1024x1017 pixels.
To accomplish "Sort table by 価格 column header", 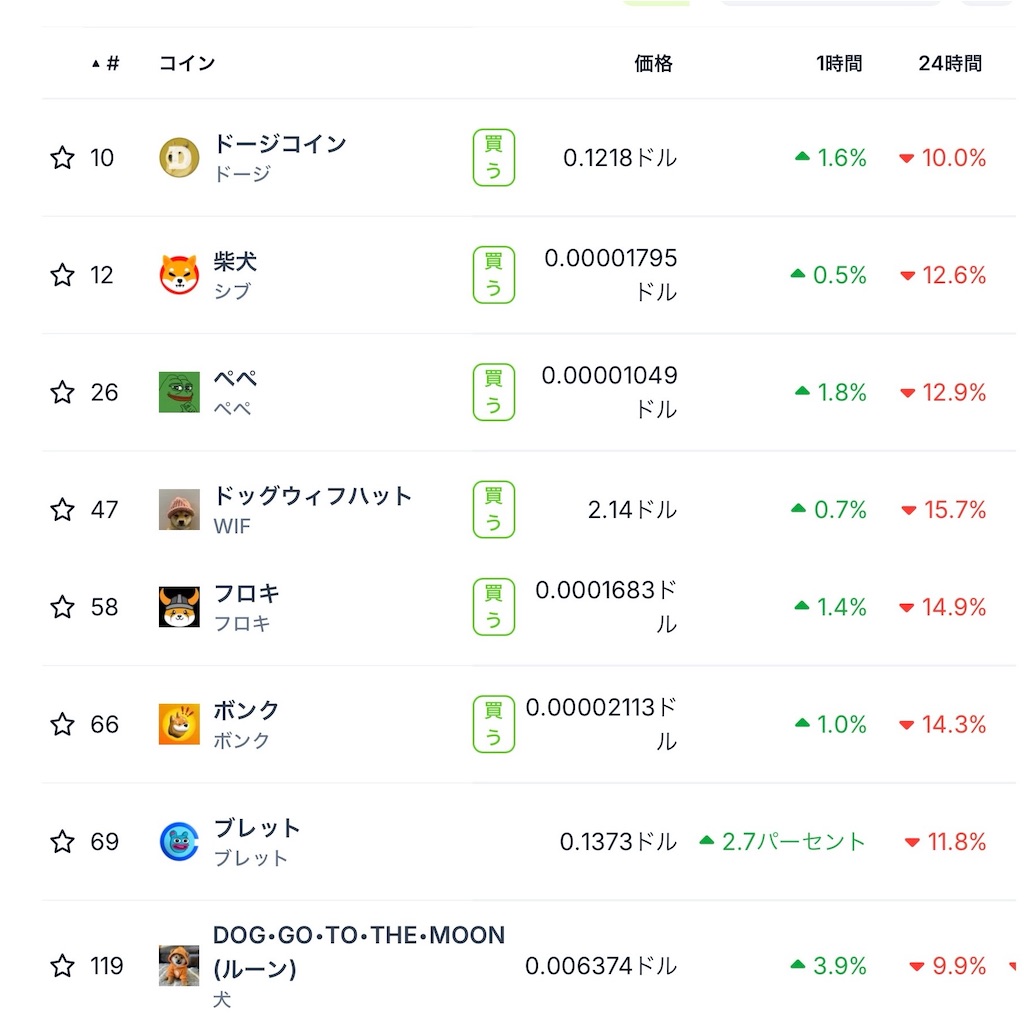I will click(653, 63).
